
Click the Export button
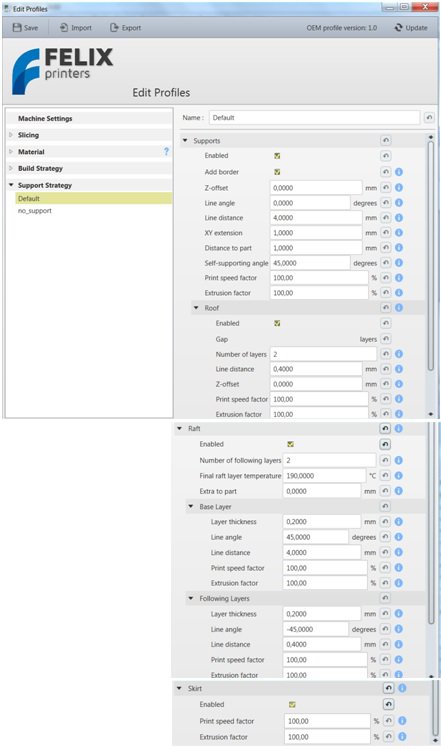[126, 28]
